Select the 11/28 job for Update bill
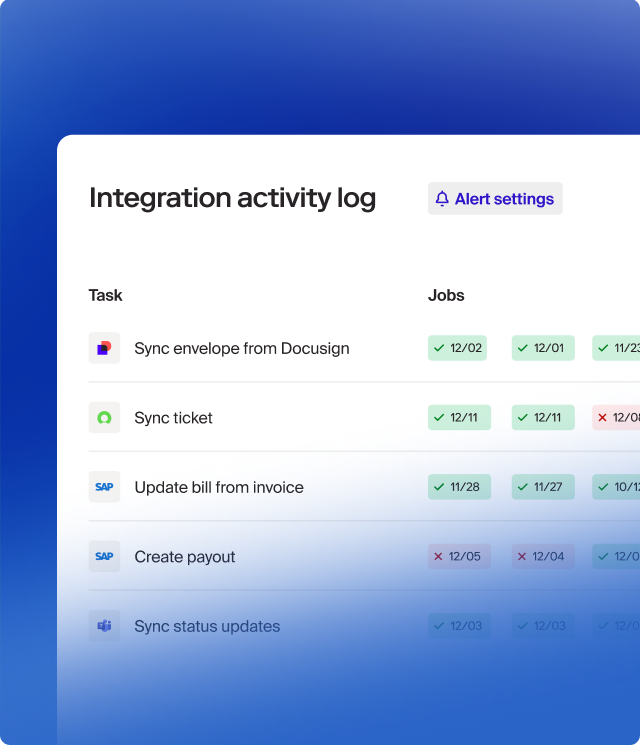The height and width of the screenshot is (745, 640). click(x=459, y=487)
